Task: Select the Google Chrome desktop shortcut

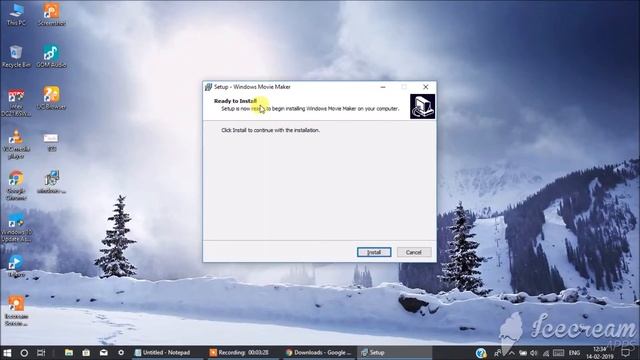Action: (16, 185)
